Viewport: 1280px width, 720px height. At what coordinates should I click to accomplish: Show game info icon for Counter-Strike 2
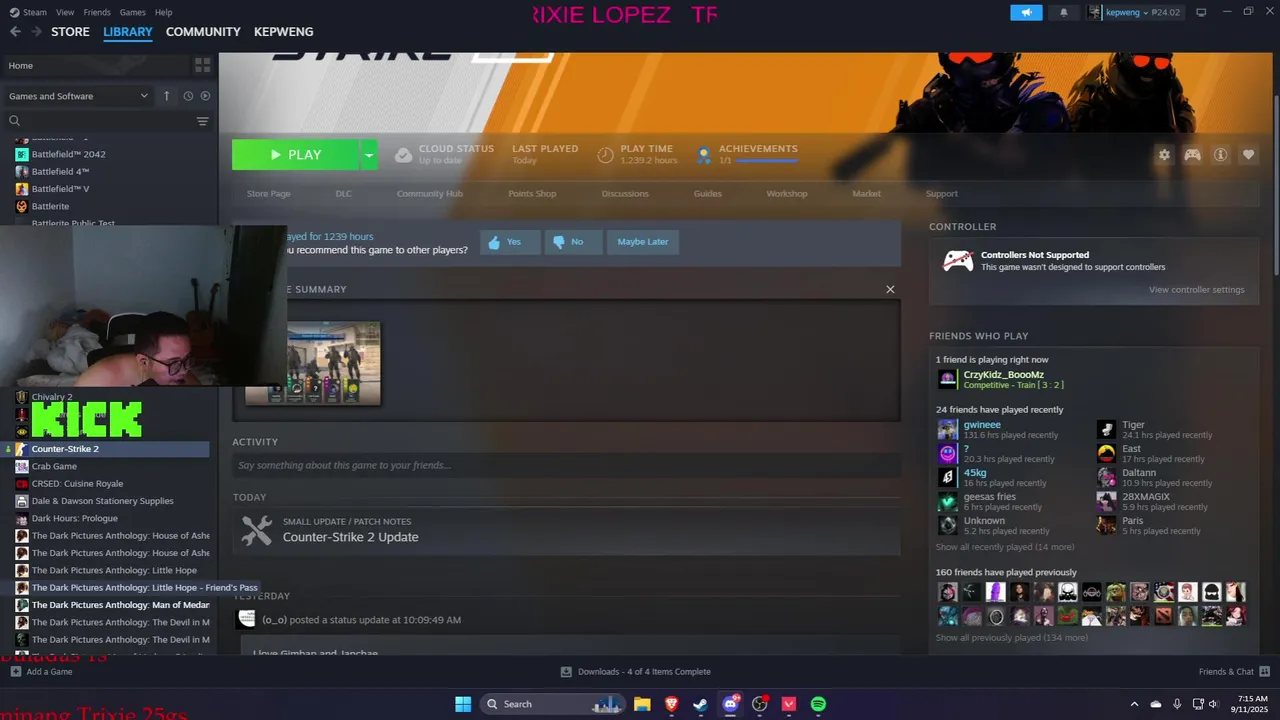1220,155
